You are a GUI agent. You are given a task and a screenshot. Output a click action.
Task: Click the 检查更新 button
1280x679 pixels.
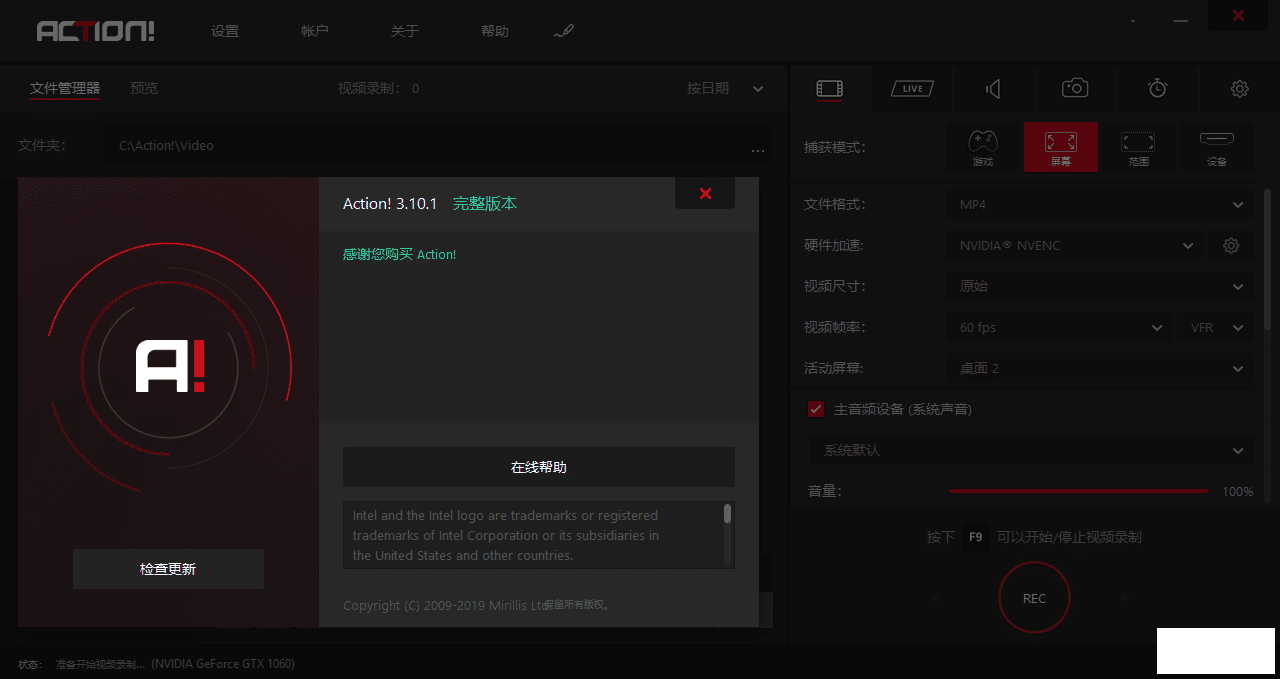[x=168, y=569]
